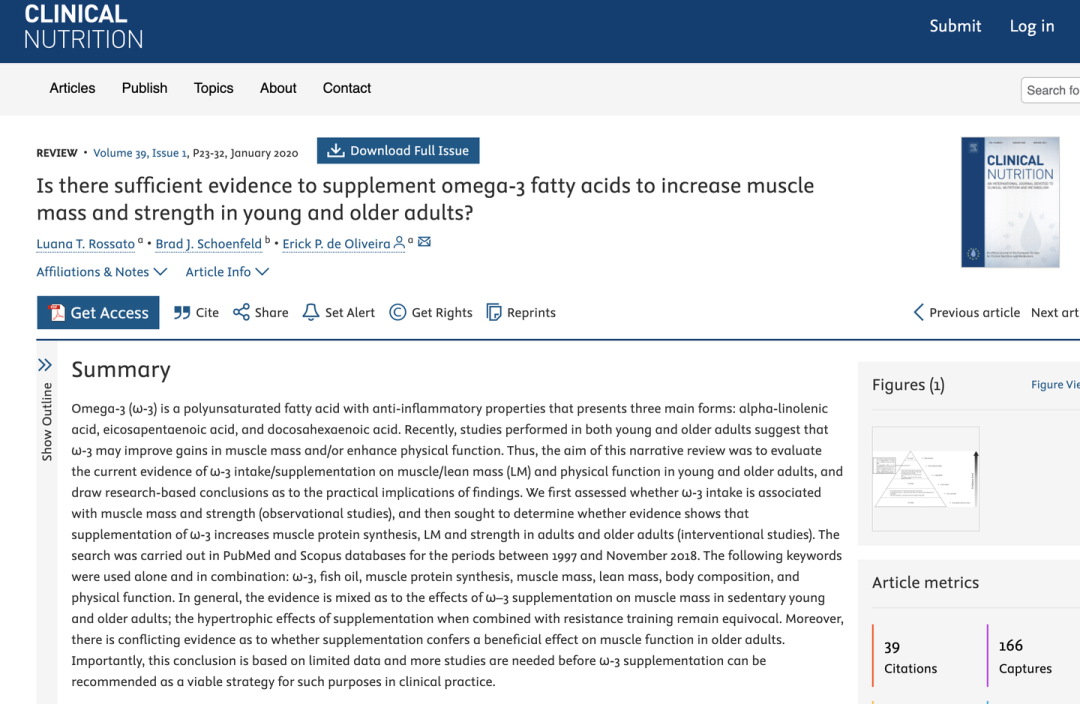Click the Share network icon
The image size is (1080, 704).
241,312
